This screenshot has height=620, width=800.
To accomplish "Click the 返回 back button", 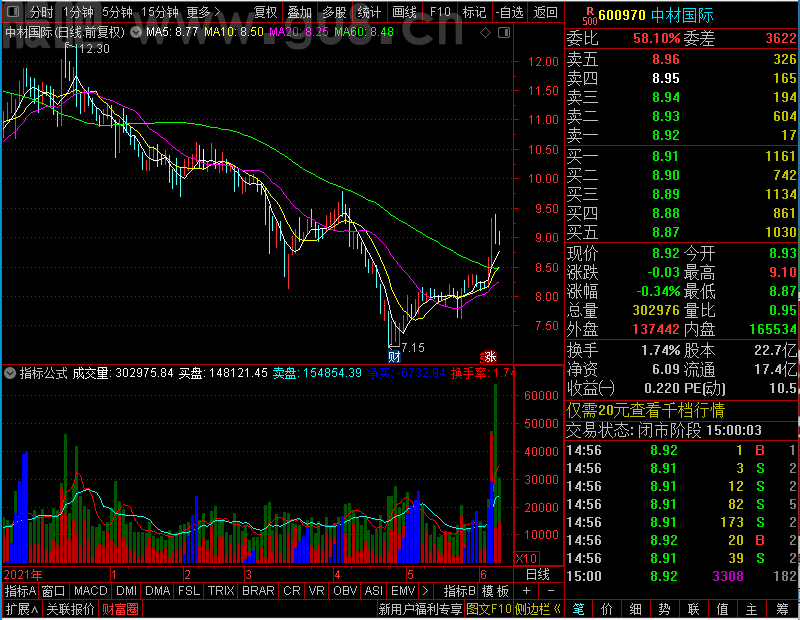I will 545,12.
